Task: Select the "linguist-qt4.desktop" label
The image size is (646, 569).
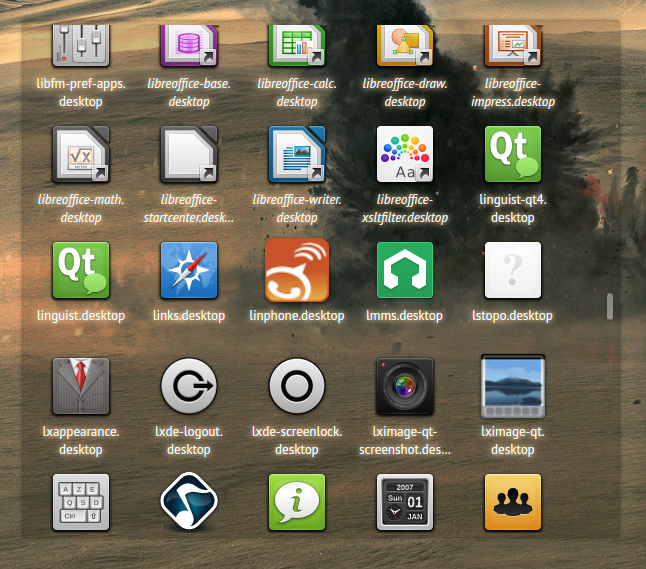Action: [513, 208]
